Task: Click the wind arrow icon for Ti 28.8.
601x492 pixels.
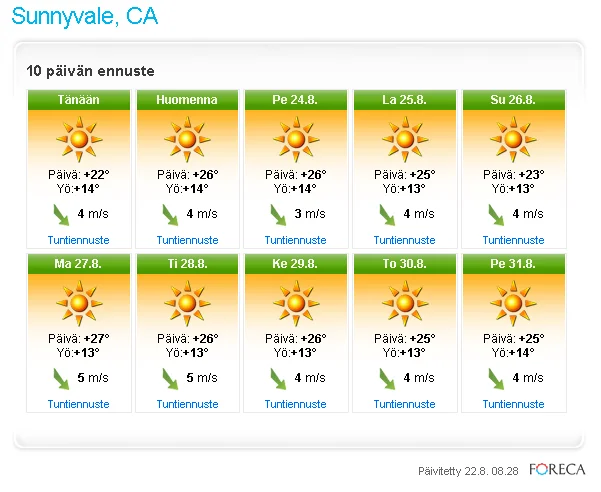Action: click(171, 378)
